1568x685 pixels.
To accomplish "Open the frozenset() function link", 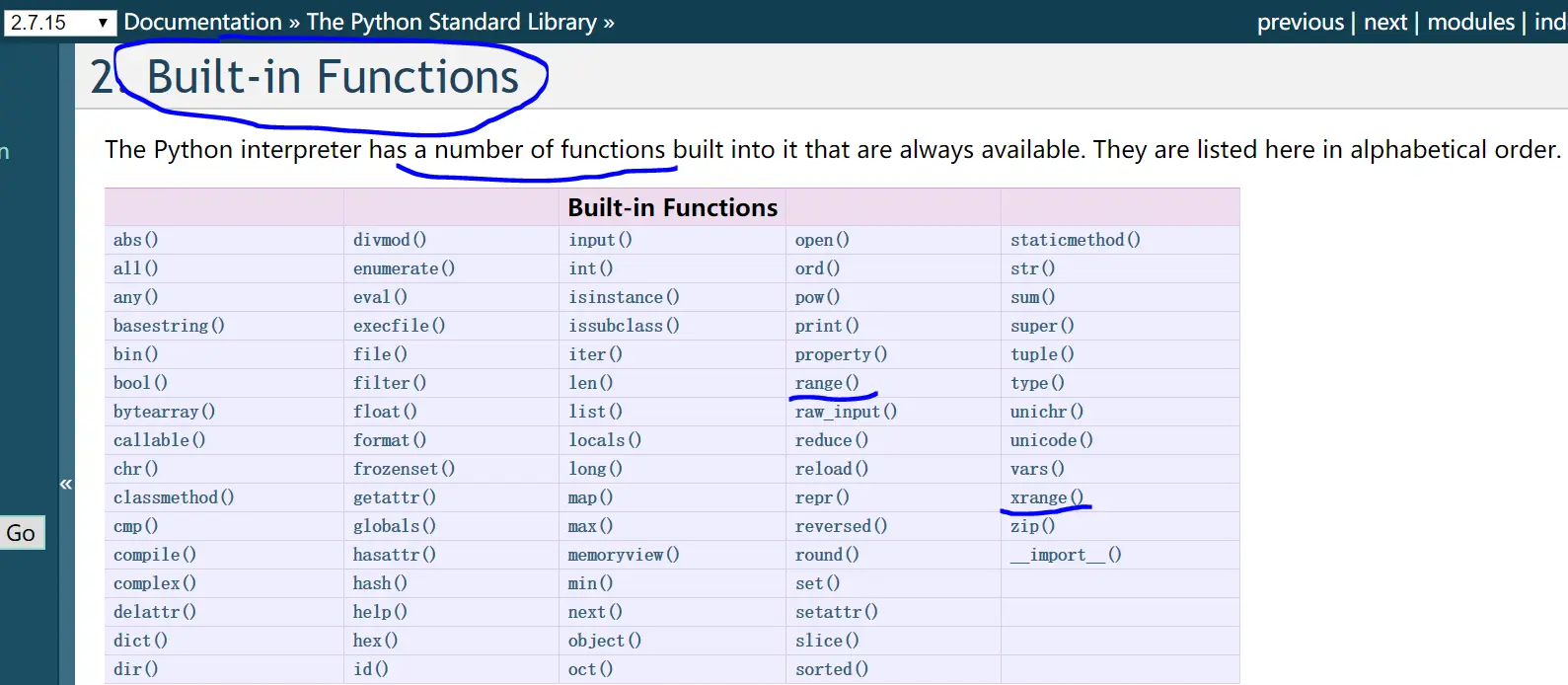I will click(x=404, y=469).
